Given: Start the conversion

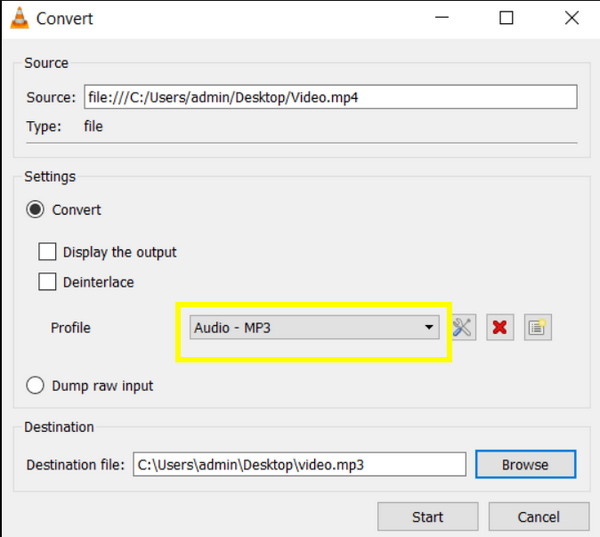Looking at the screenshot, I should click(x=427, y=517).
